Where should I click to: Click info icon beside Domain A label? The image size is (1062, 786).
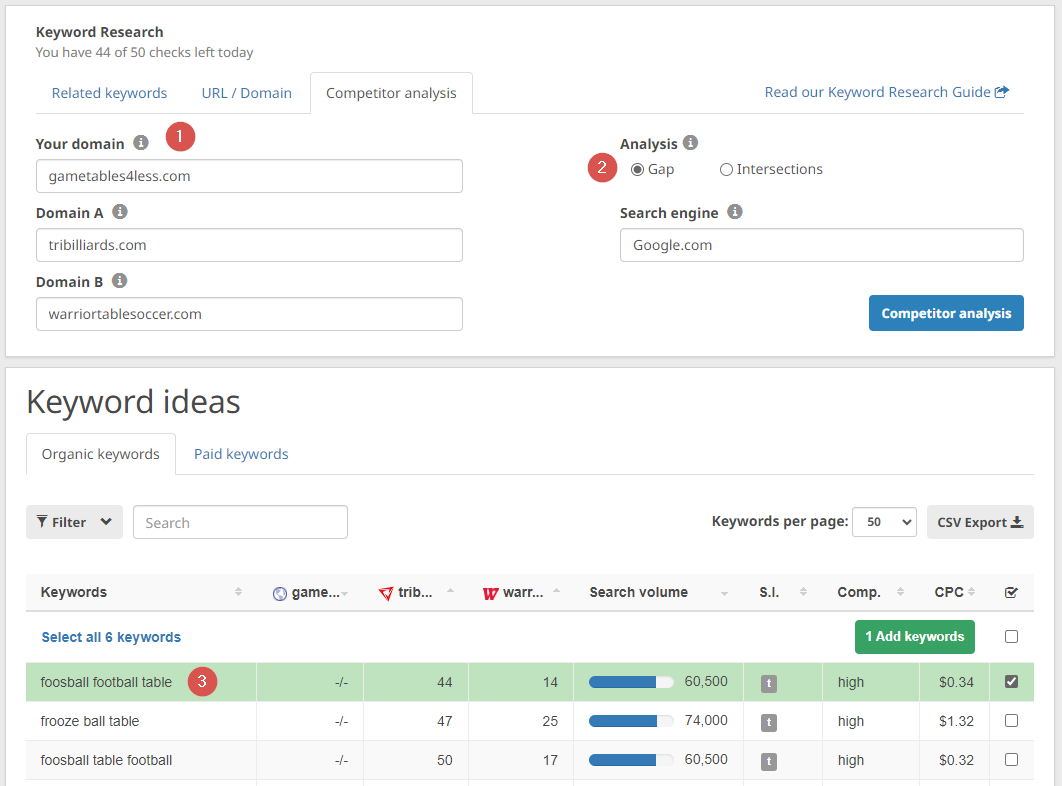tap(120, 212)
